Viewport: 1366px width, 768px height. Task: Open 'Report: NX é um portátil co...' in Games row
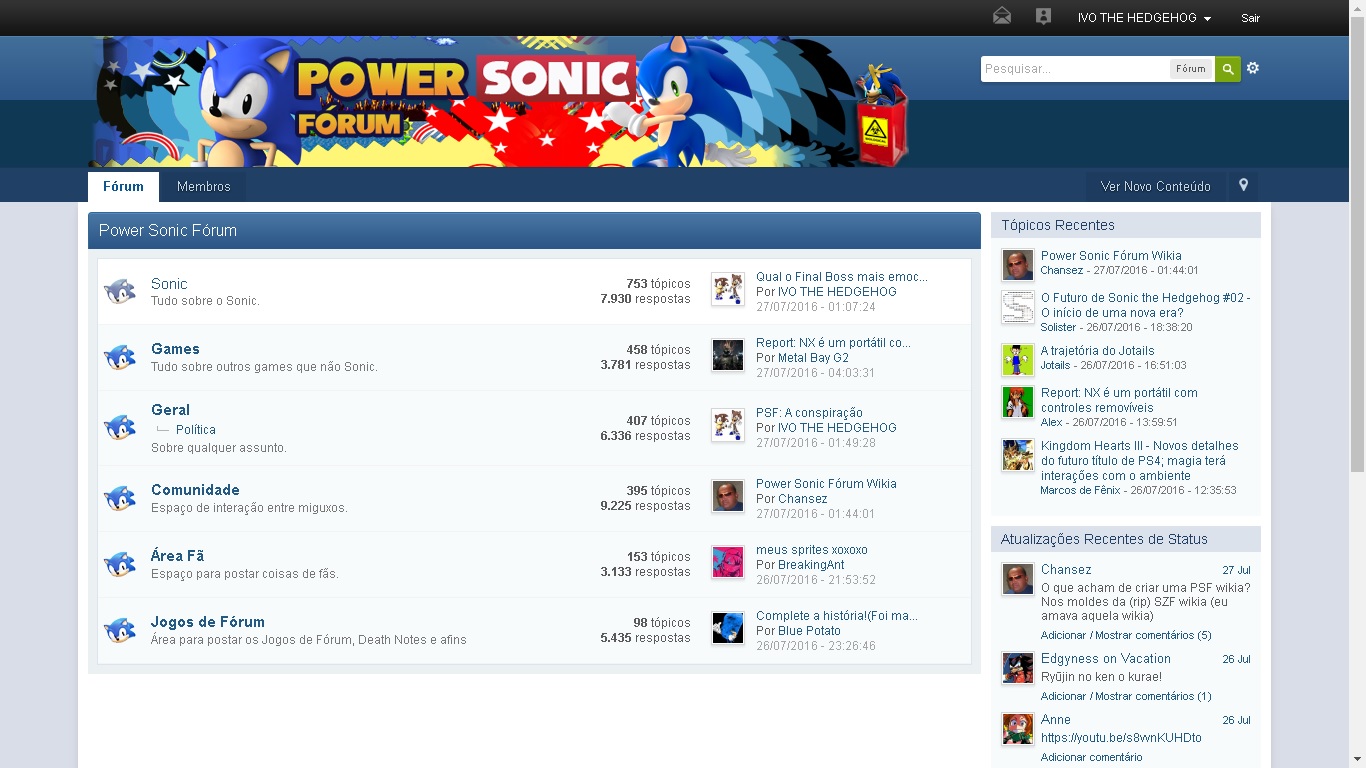(x=833, y=343)
